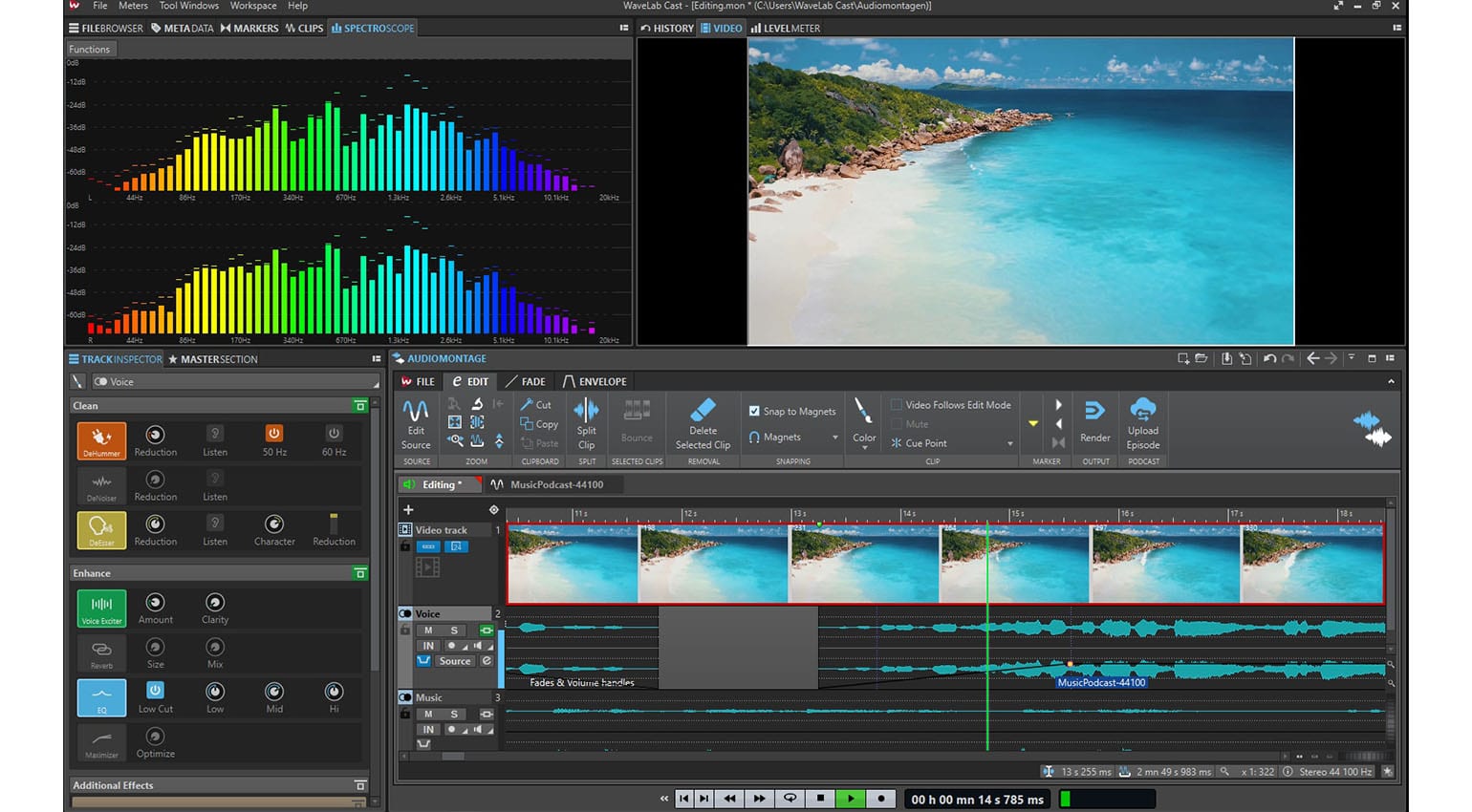This screenshot has height=812, width=1472.
Task: Open Edit Source tool
Action: pyautogui.click(x=416, y=423)
